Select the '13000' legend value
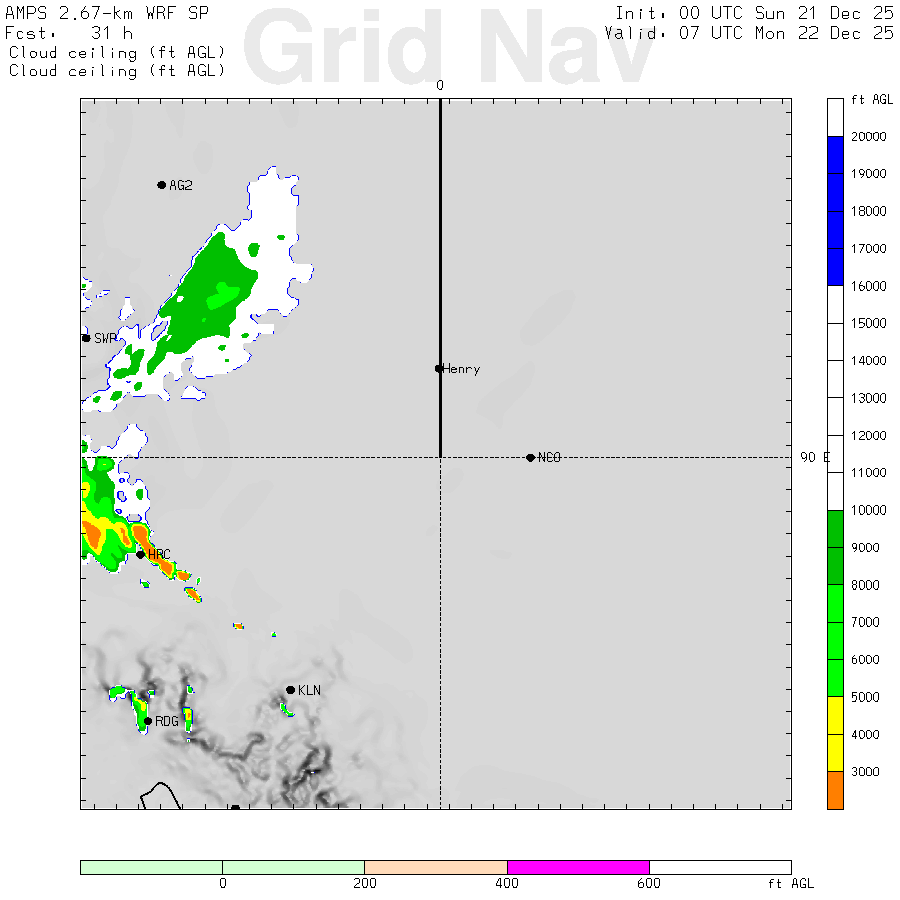This screenshot has height=900, width=900. [x=868, y=398]
